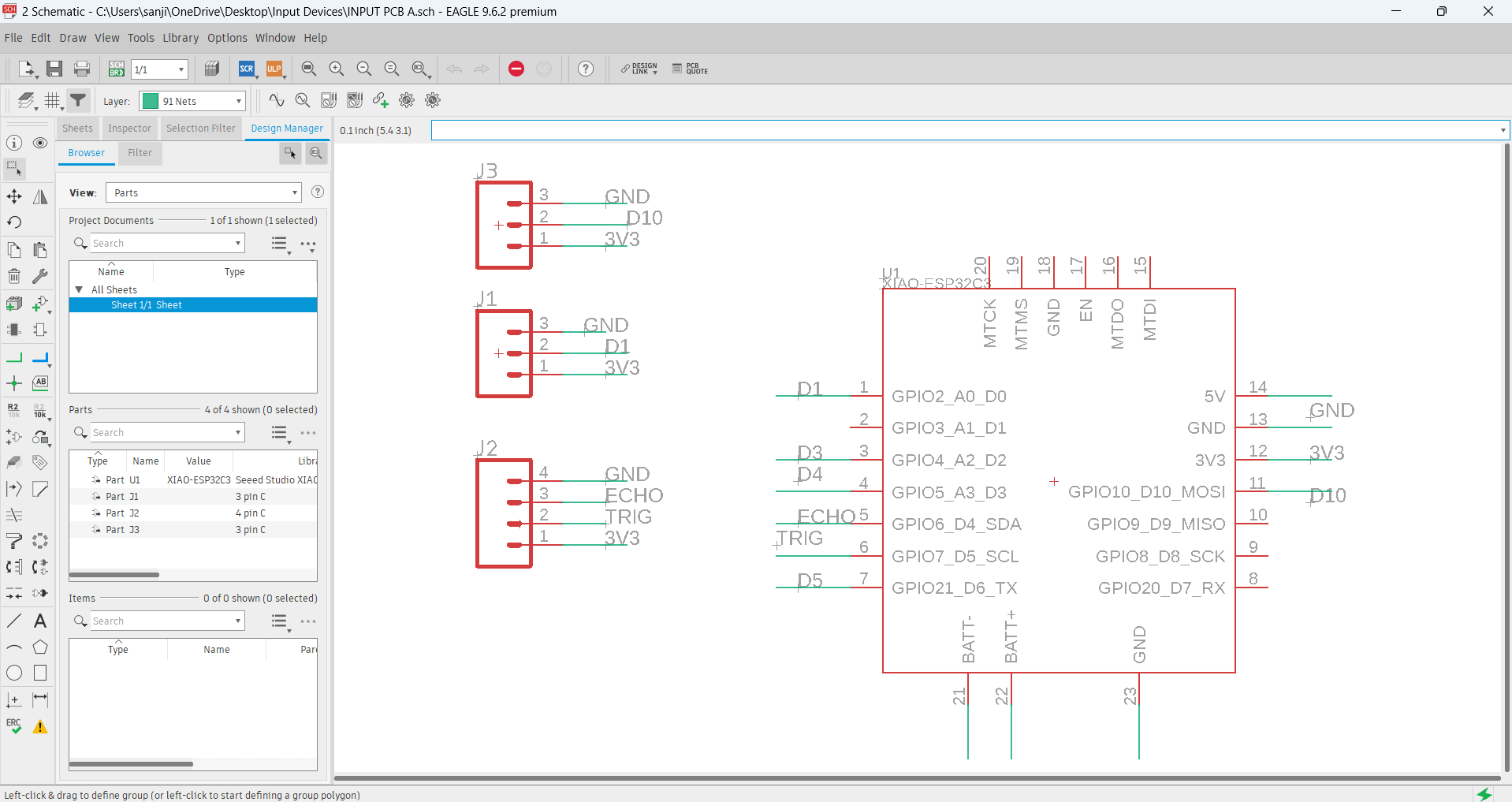The width and height of the screenshot is (1512, 802).
Task: Click the zoom out icon
Action: 364,69
